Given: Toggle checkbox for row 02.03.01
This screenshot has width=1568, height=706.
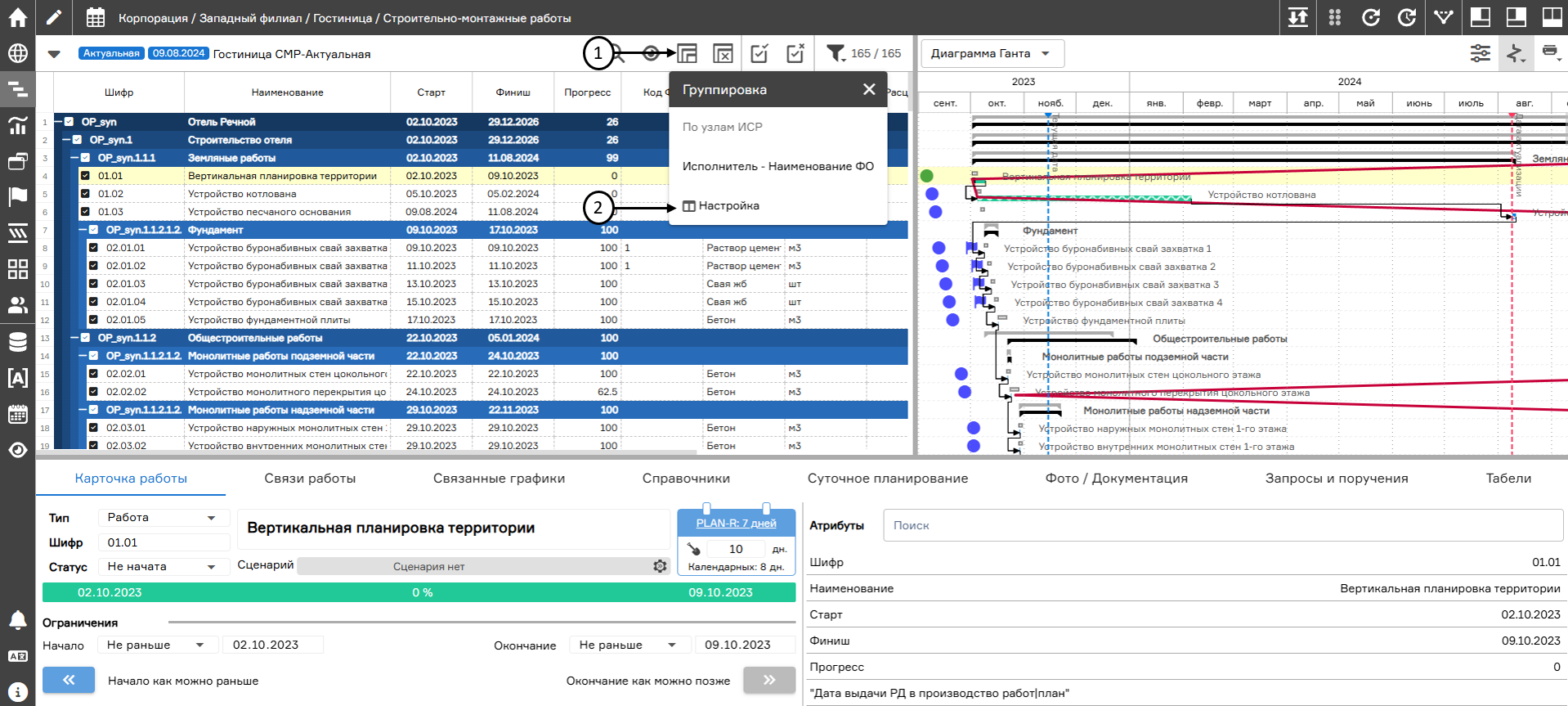Looking at the screenshot, I should (x=93, y=428).
